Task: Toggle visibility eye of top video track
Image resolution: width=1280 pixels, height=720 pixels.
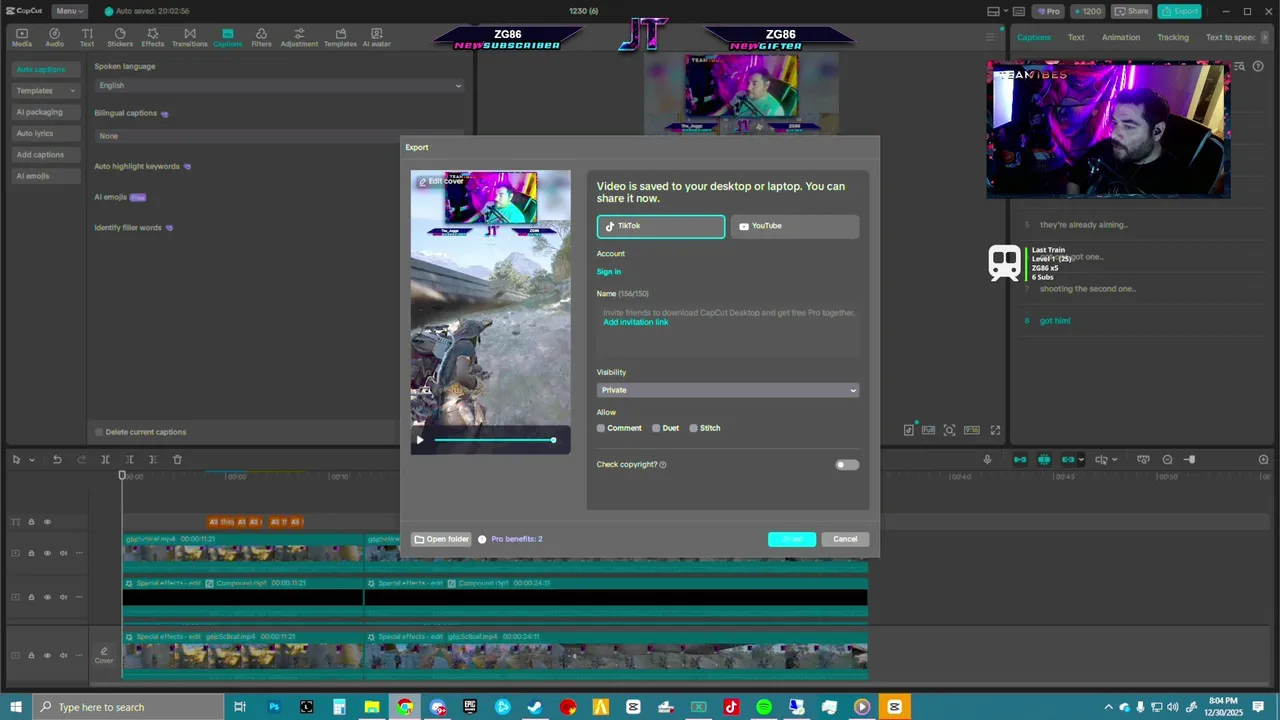Action: 47,553
